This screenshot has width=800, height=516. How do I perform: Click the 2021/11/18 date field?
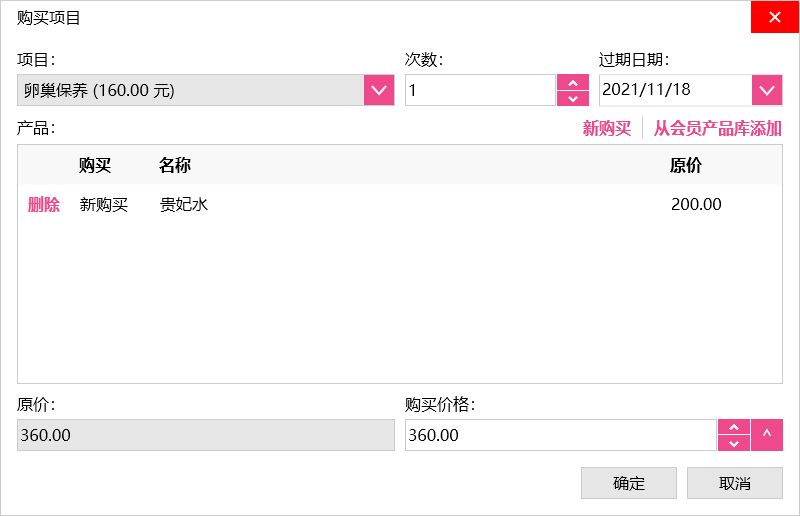point(675,90)
